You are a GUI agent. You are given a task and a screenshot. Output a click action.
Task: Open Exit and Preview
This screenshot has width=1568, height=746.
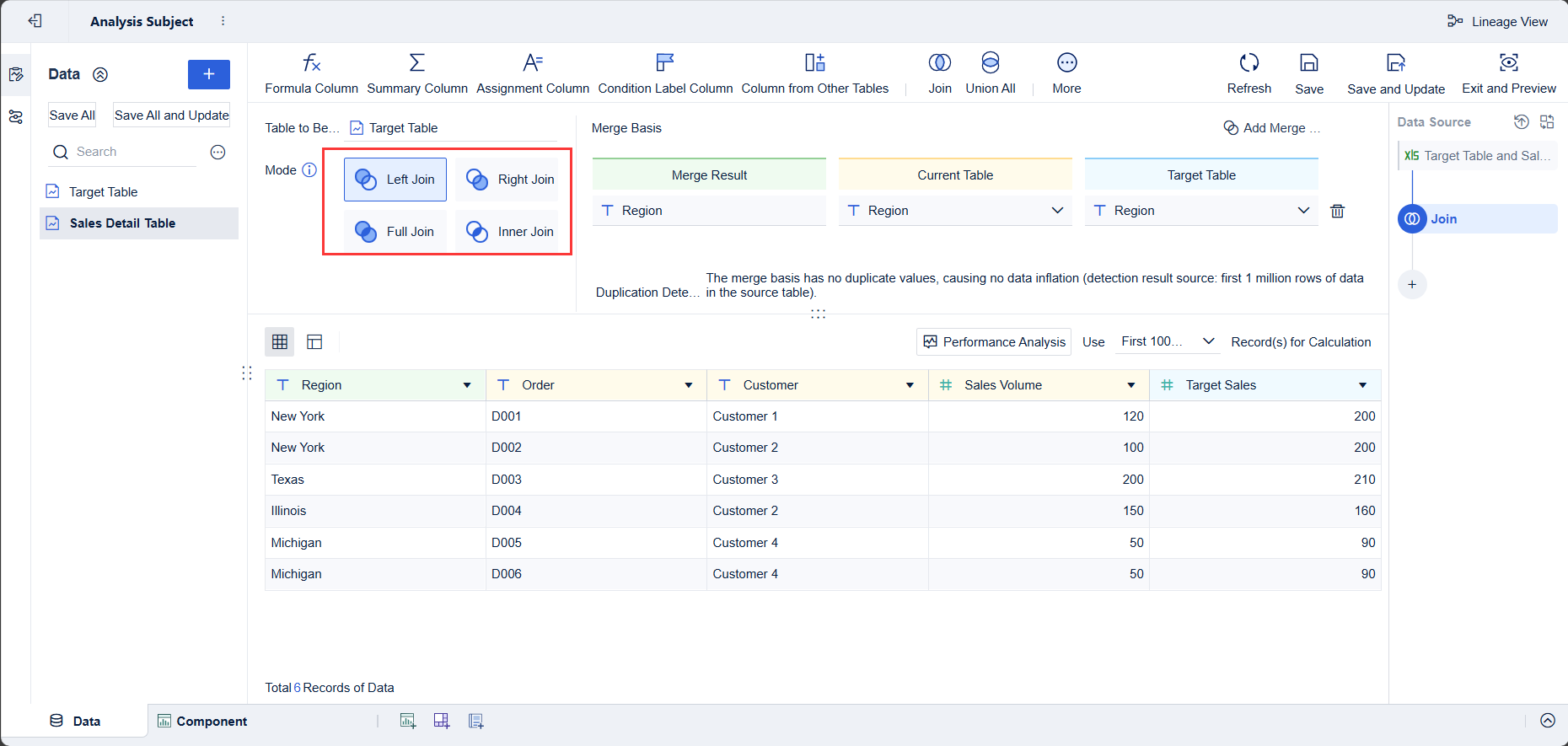click(x=1509, y=73)
